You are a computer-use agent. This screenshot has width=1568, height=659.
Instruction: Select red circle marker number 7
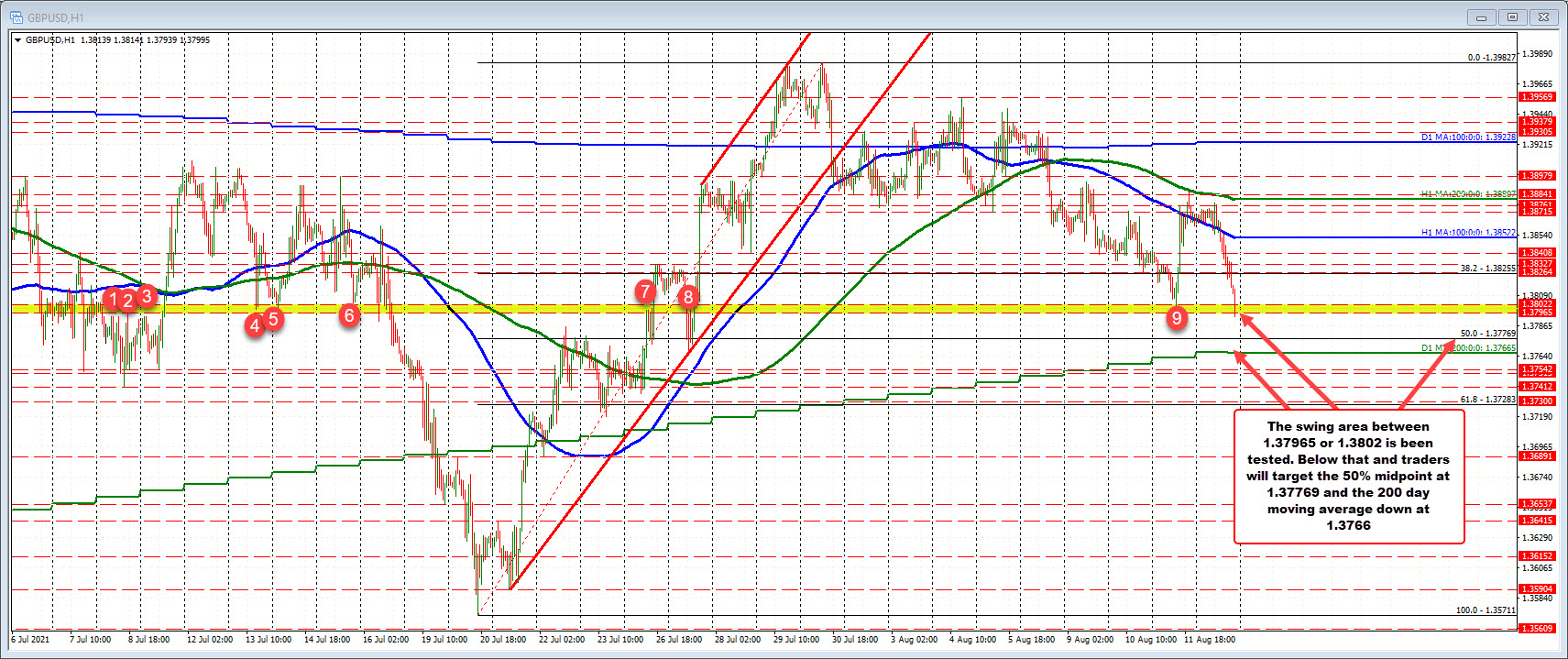click(x=645, y=291)
